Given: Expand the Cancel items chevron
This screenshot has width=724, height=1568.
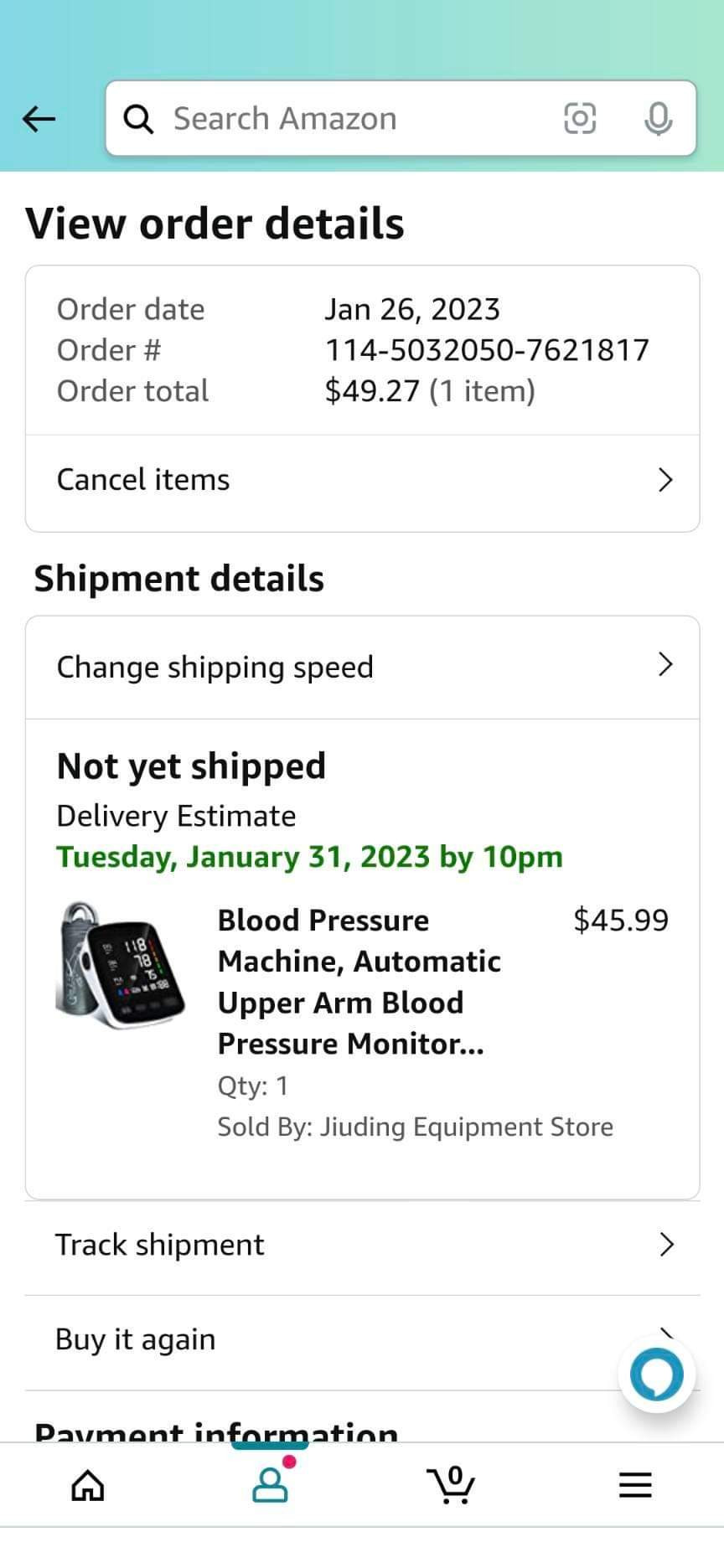Looking at the screenshot, I should pyautogui.click(x=665, y=480).
